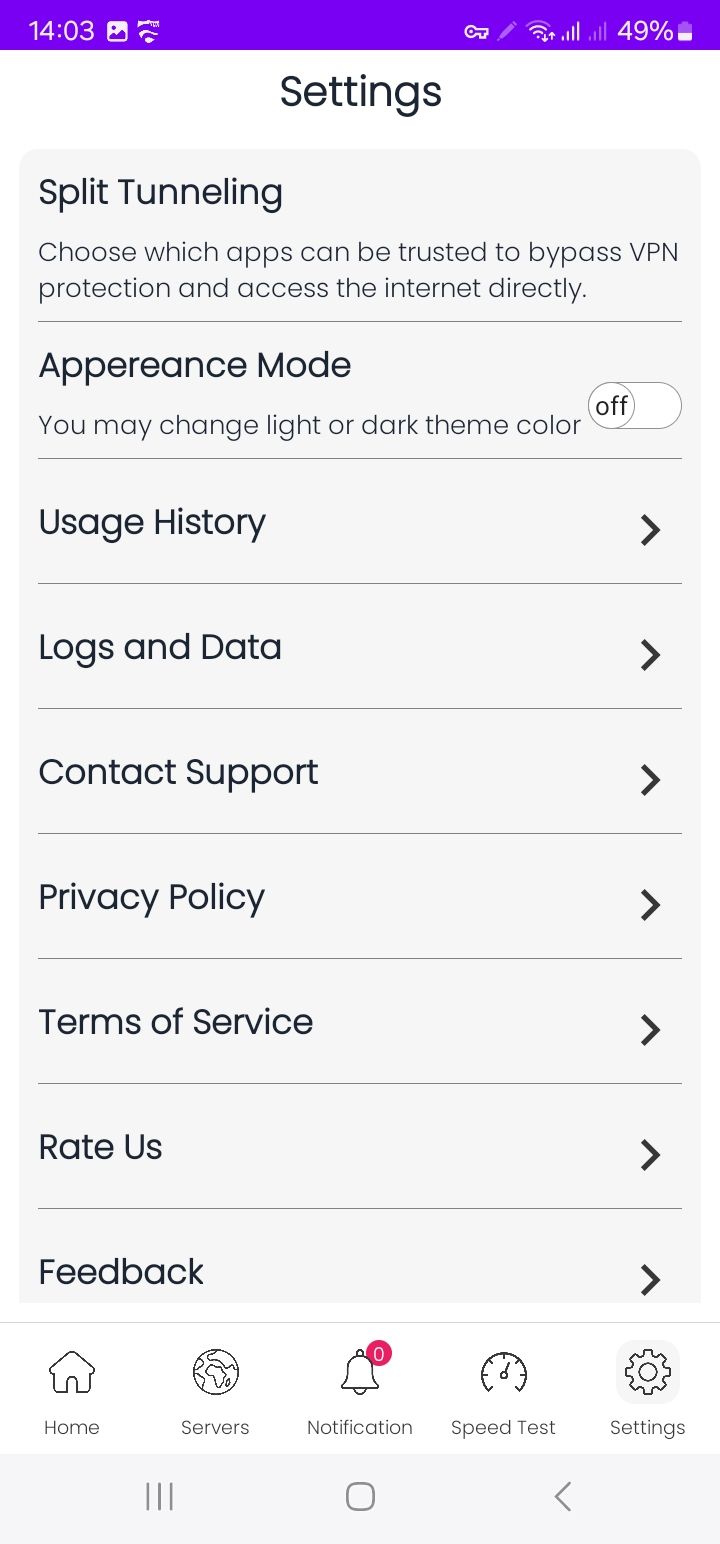Click the chevron next to Rate Us
Screen dimensions: 720x1544
click(650, 1155)
